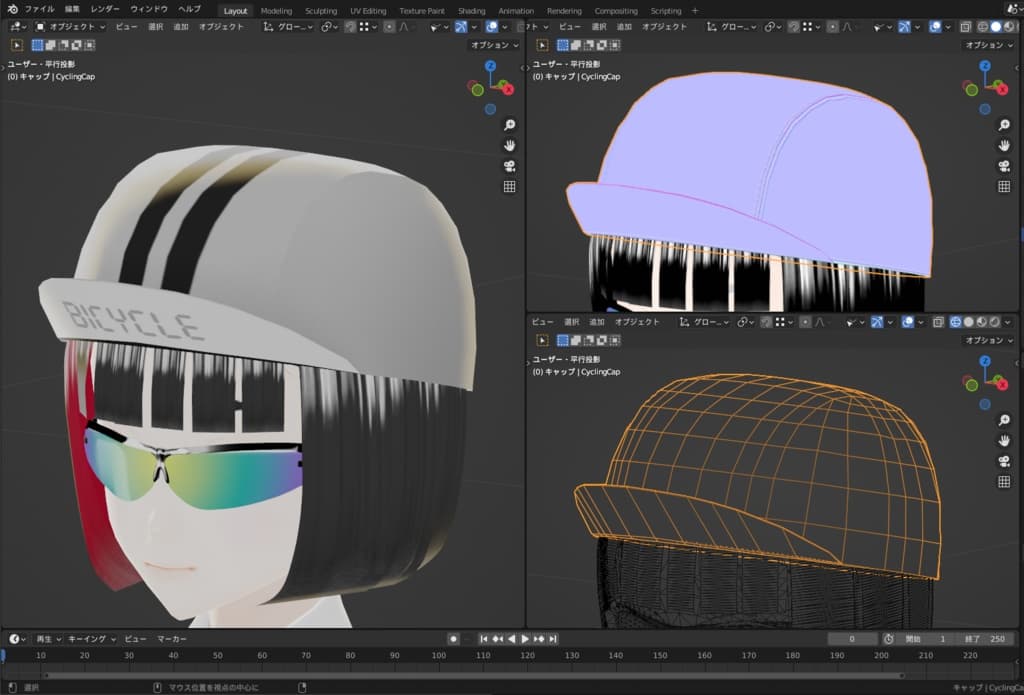Add a new workspace with the plus button
Image resolution: width=1024 pixels, height=695 pixels.
pyautogui.click(x=695, y=11)
